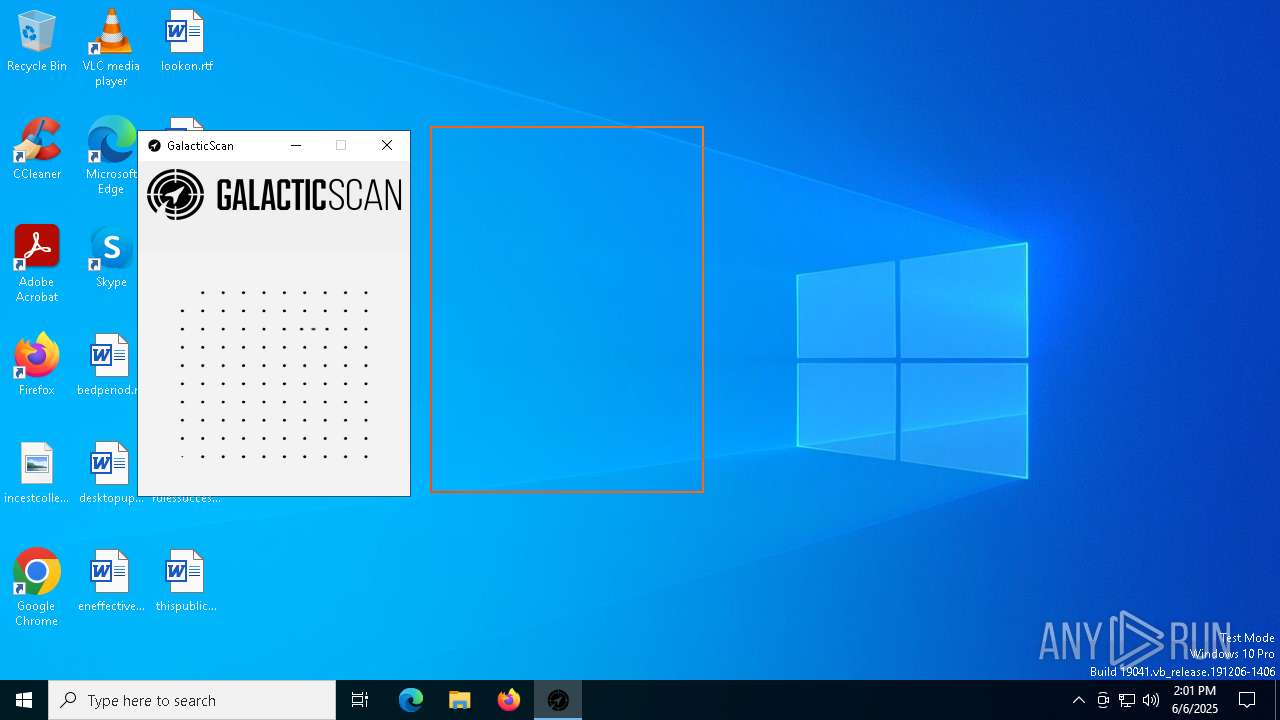Click the Meet Now tray icon
The width and height of the screenshot is (1280, 720).
pos(1103,700)
